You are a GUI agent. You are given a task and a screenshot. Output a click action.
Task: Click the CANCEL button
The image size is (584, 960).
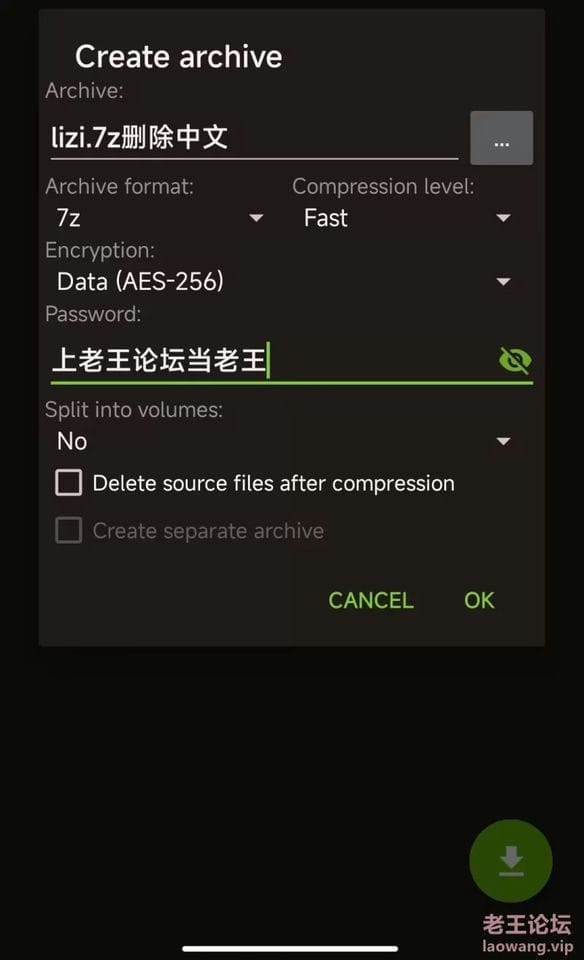tap(371, 600)
